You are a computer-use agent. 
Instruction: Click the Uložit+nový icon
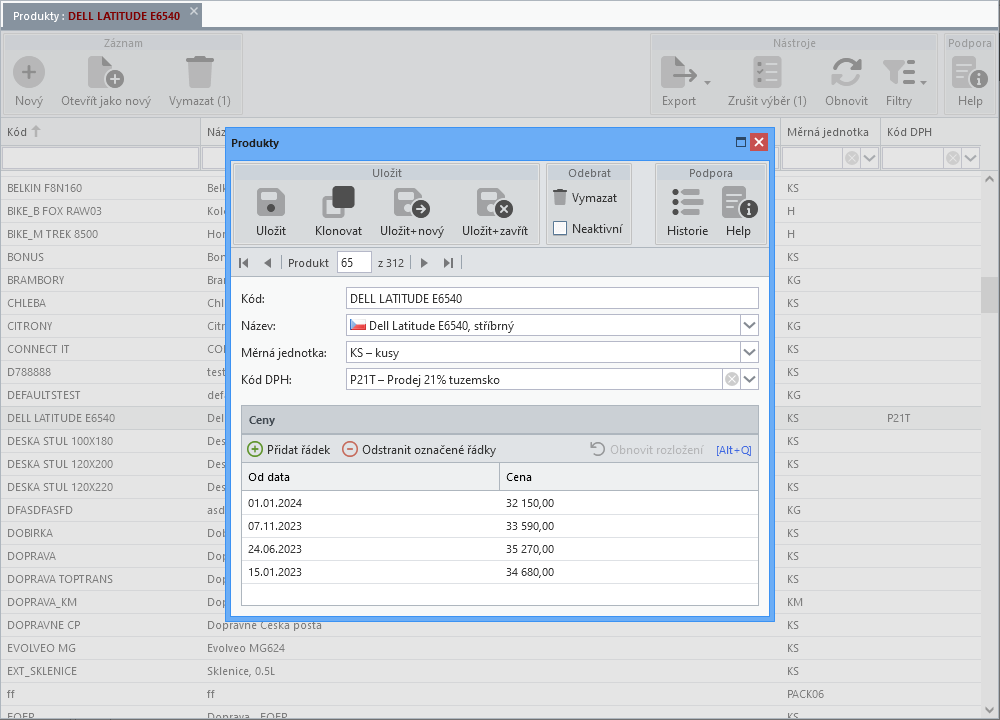coord(411,203)
